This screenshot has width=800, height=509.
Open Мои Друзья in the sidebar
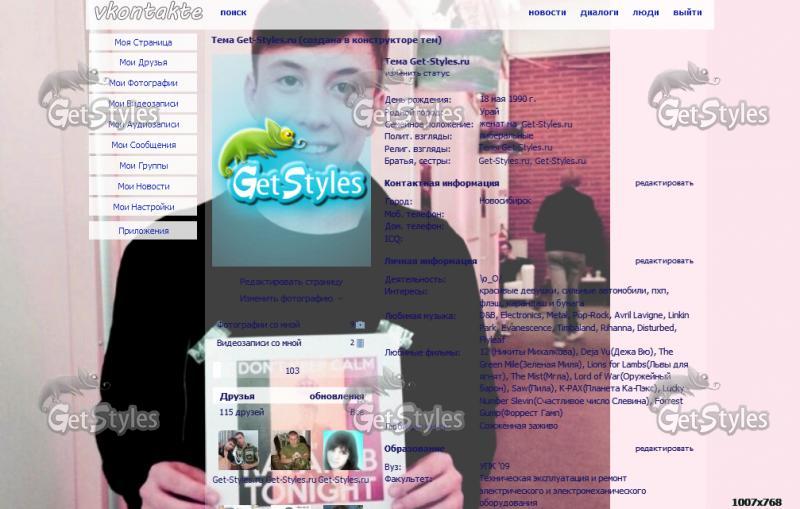[143, 62]
